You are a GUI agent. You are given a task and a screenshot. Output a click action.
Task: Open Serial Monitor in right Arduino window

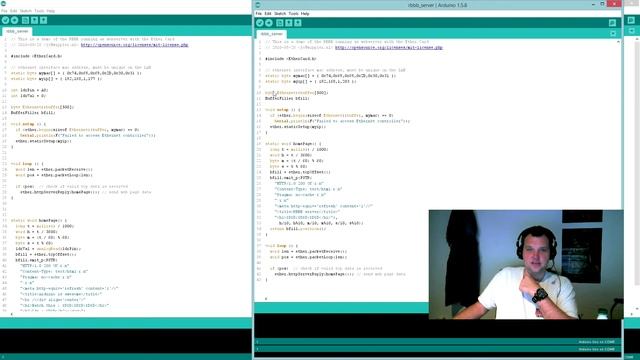[x=612, y=23]
